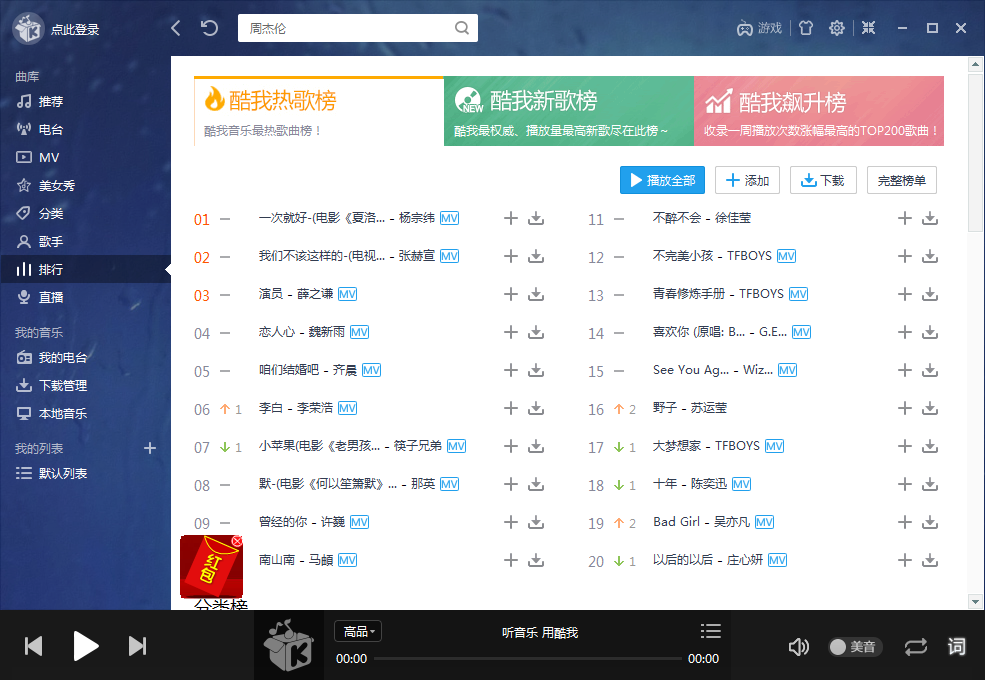Viewport: 985px width, 680px height.
Task: Click the search magnifier icon
Action: [462, 28]
